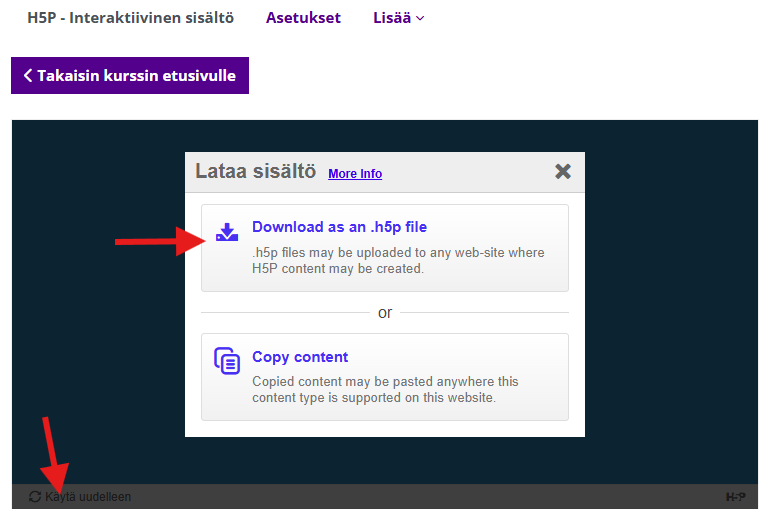Expand the Lisää dropdown chevron
The width and height of the screenshot is (768, 520).
(420, 18)
